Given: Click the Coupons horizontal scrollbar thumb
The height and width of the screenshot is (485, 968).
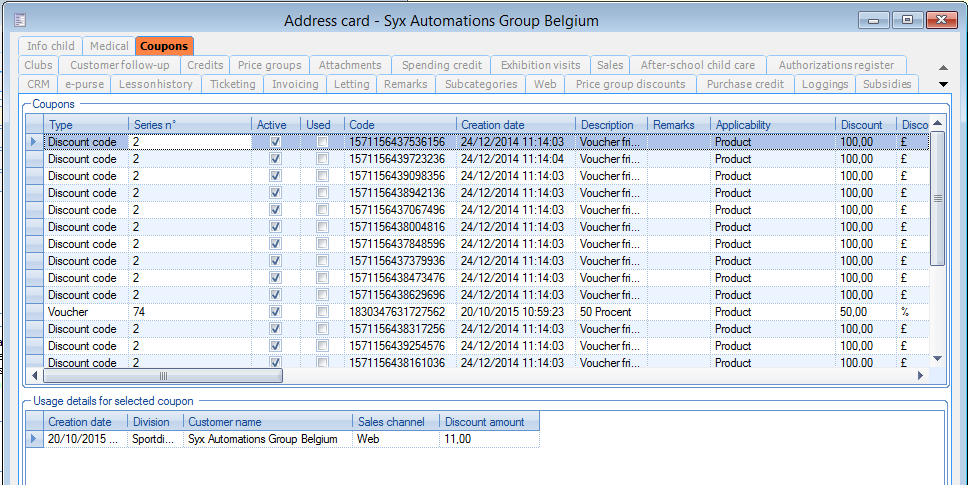Looking at the screenshot, I should point(163,376).
